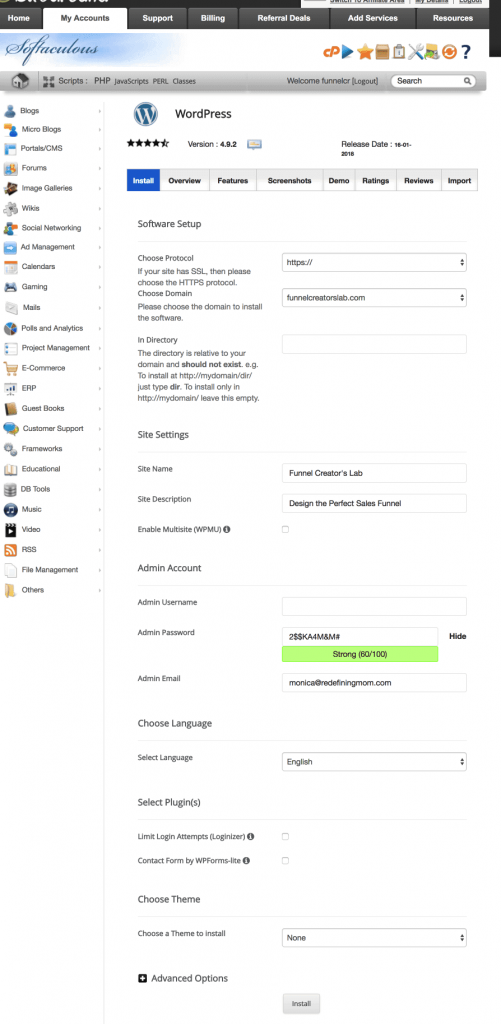Image resolution: width=501 pixels, height=1024 pixels.
Task: Click the password strength meter bar
Action: 360,654
